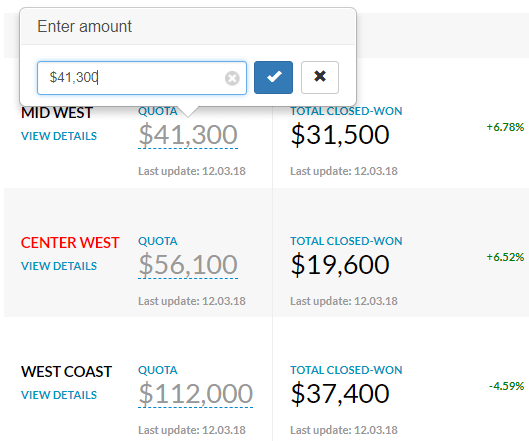Viewport: 529px width, 441px height.
Task: Click Mid West region title
Action: pos(57,113)
